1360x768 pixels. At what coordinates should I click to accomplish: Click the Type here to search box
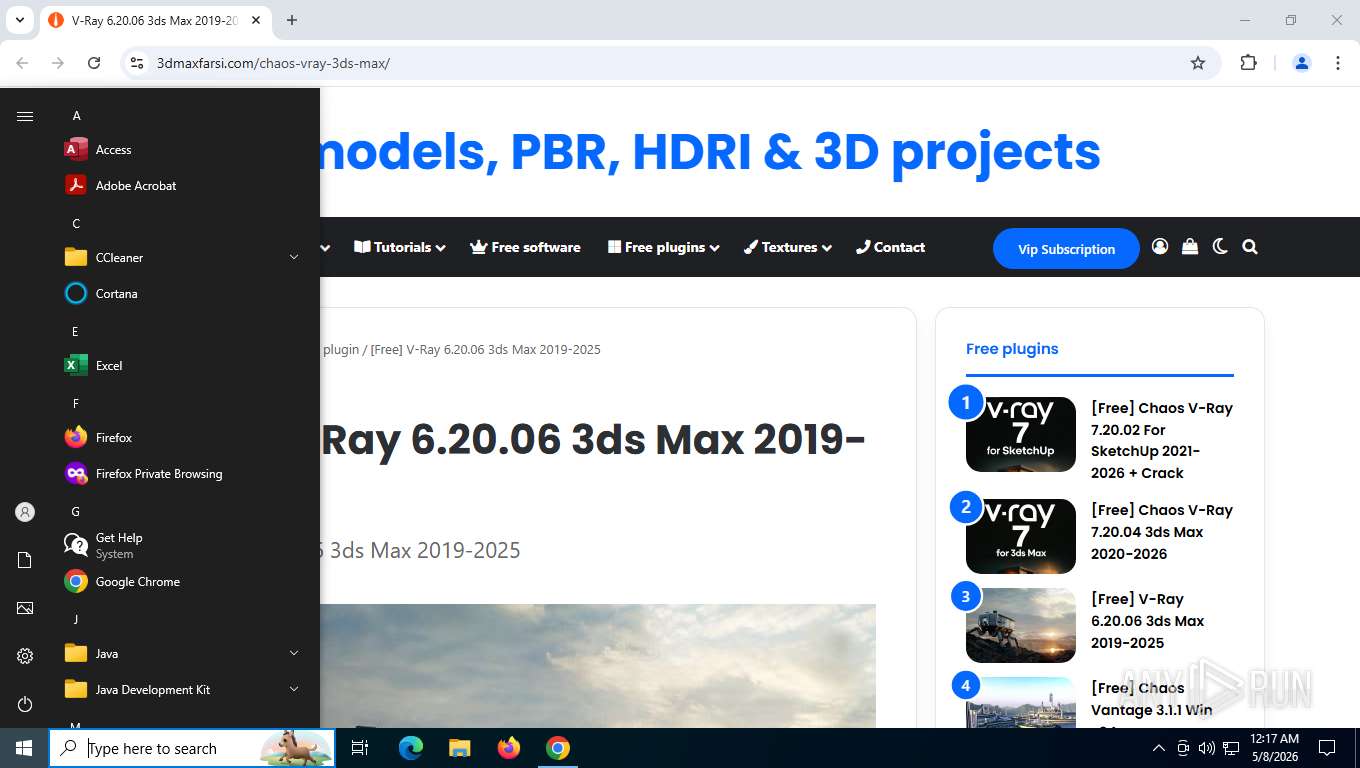click(x=192, y=748)
